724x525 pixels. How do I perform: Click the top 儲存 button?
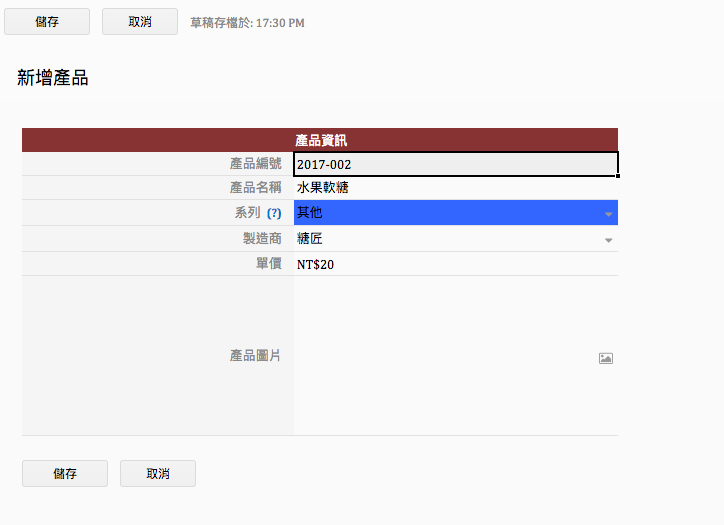coord(47,22)
